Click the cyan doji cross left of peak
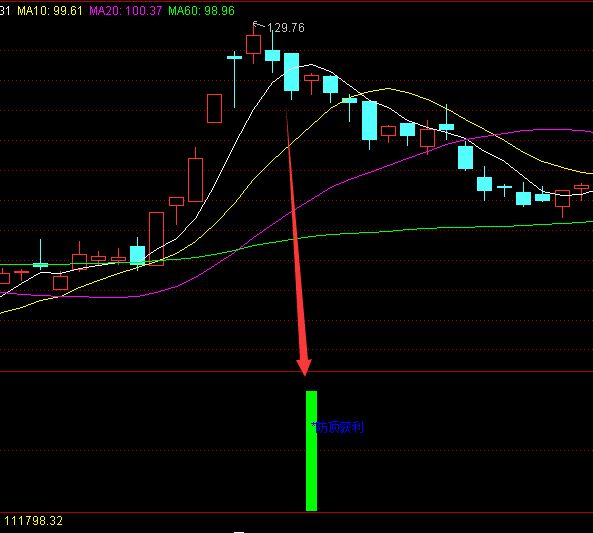The height and width of the screenshot is (533, 593). (x=234, y=57)
